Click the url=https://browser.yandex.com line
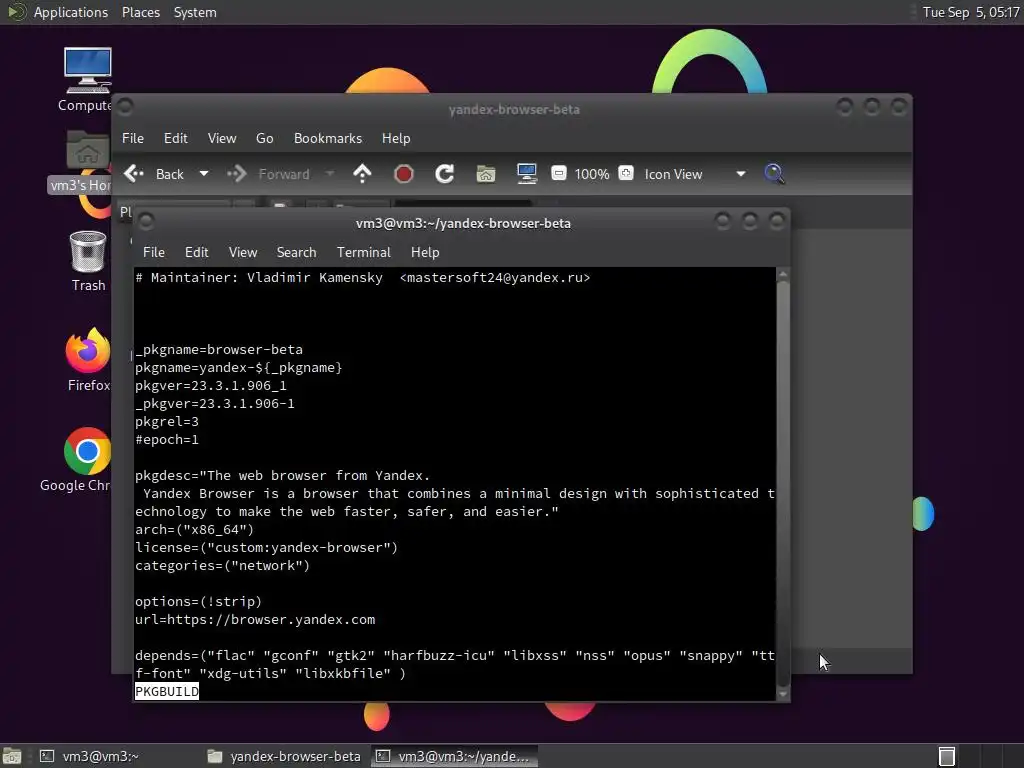 point(255,620)
